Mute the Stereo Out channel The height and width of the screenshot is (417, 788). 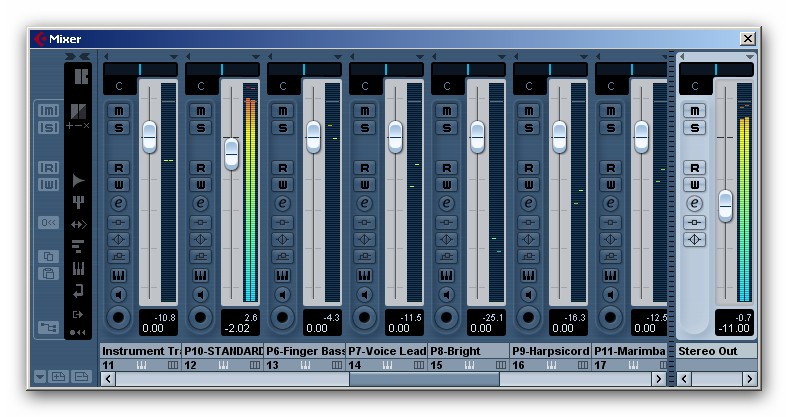pos(695,111)
